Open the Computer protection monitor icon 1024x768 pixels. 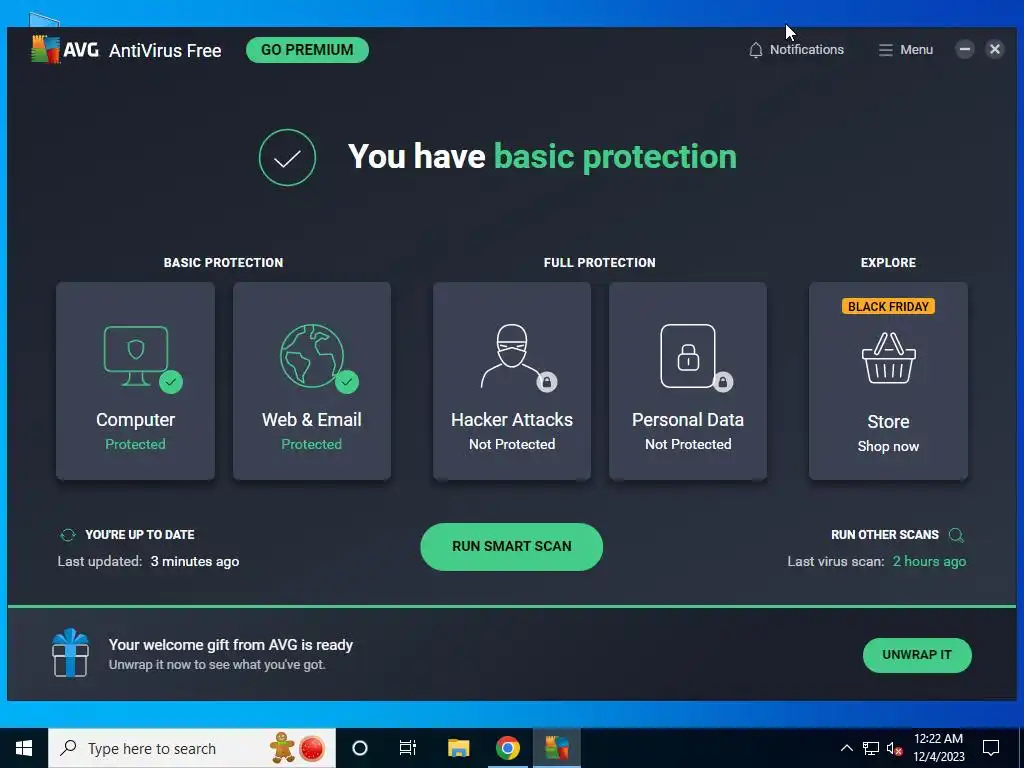tap(136, 355)
